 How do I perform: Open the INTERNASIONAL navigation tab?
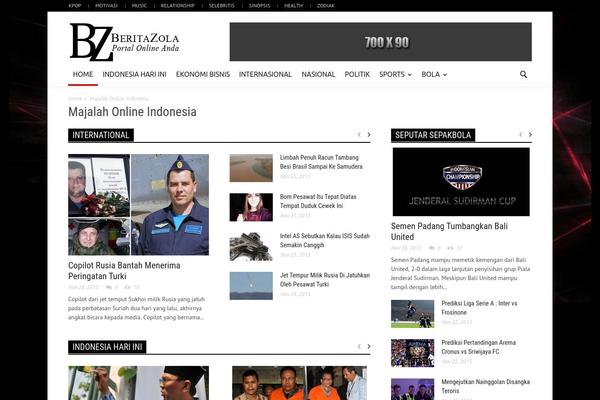click(x=266, y=74)
